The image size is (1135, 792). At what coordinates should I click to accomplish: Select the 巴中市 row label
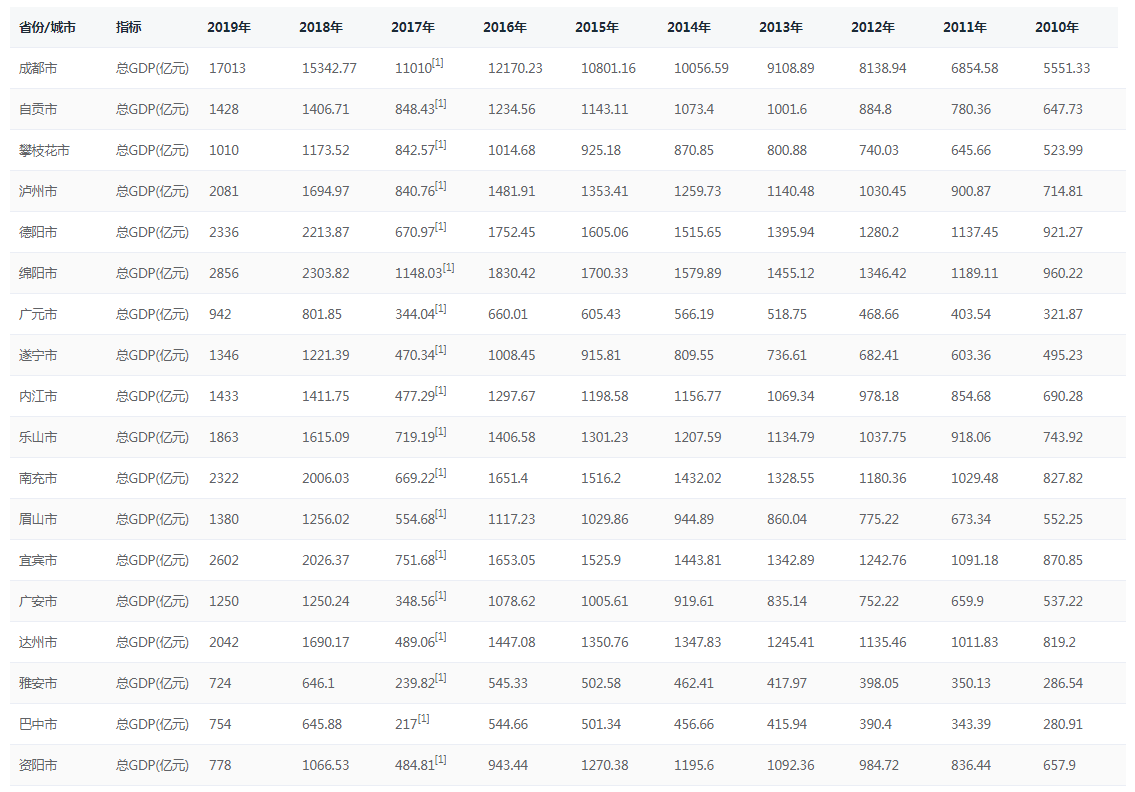click(x=38, y=724)
